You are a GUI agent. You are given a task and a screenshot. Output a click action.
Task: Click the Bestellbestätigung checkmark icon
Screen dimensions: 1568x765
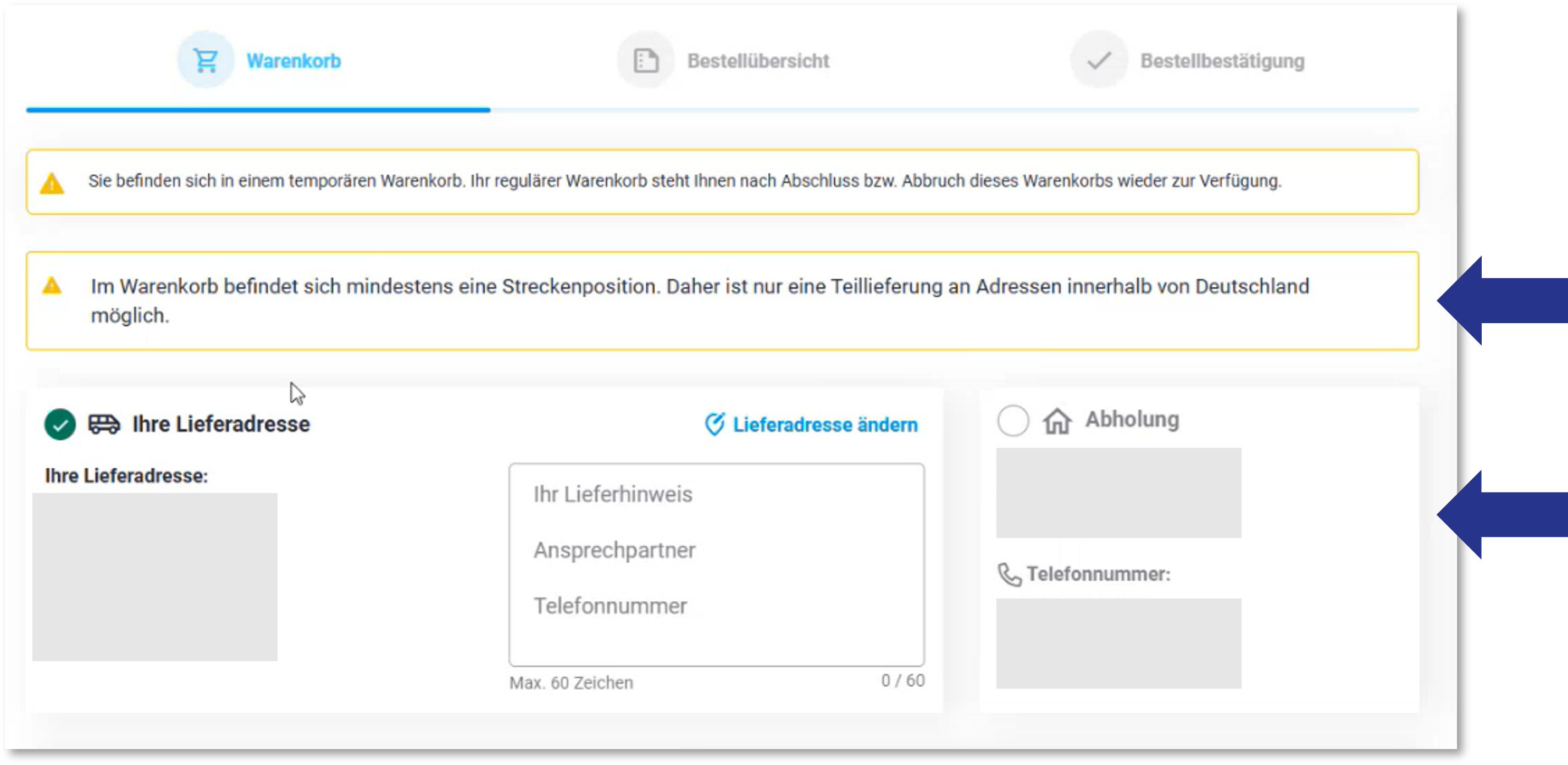(x=1099, y=60)
